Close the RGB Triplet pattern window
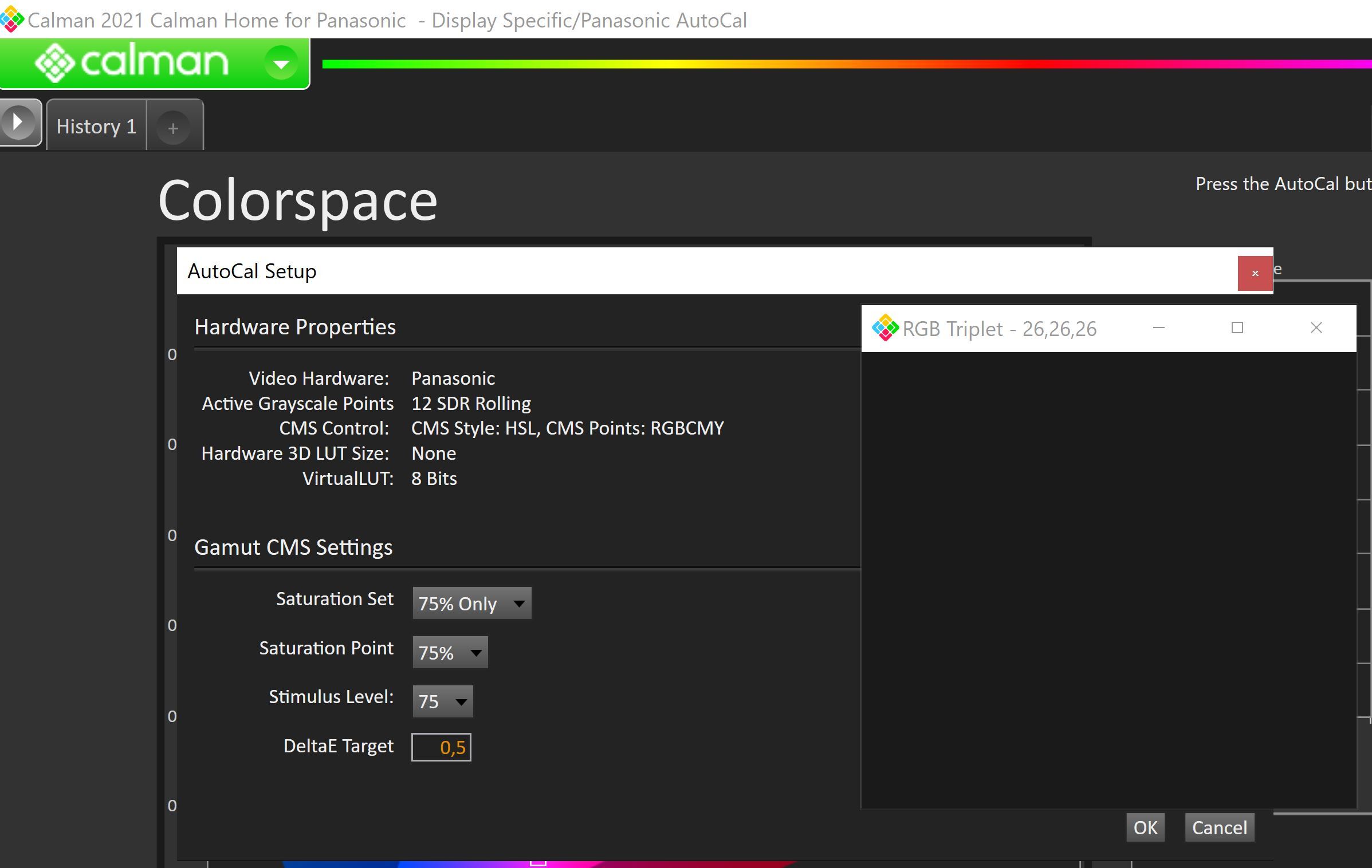The image size is (1372, 868). coord(1316,328)
